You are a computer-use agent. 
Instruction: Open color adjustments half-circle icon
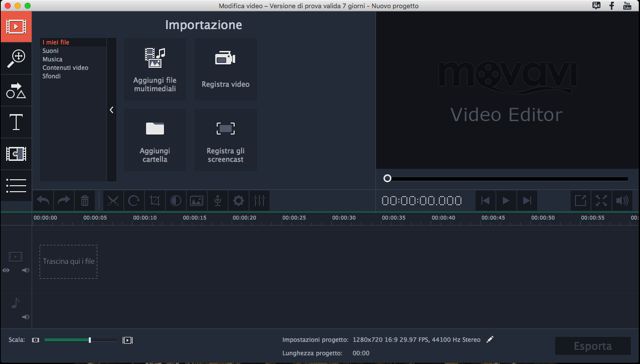(176, 201)
